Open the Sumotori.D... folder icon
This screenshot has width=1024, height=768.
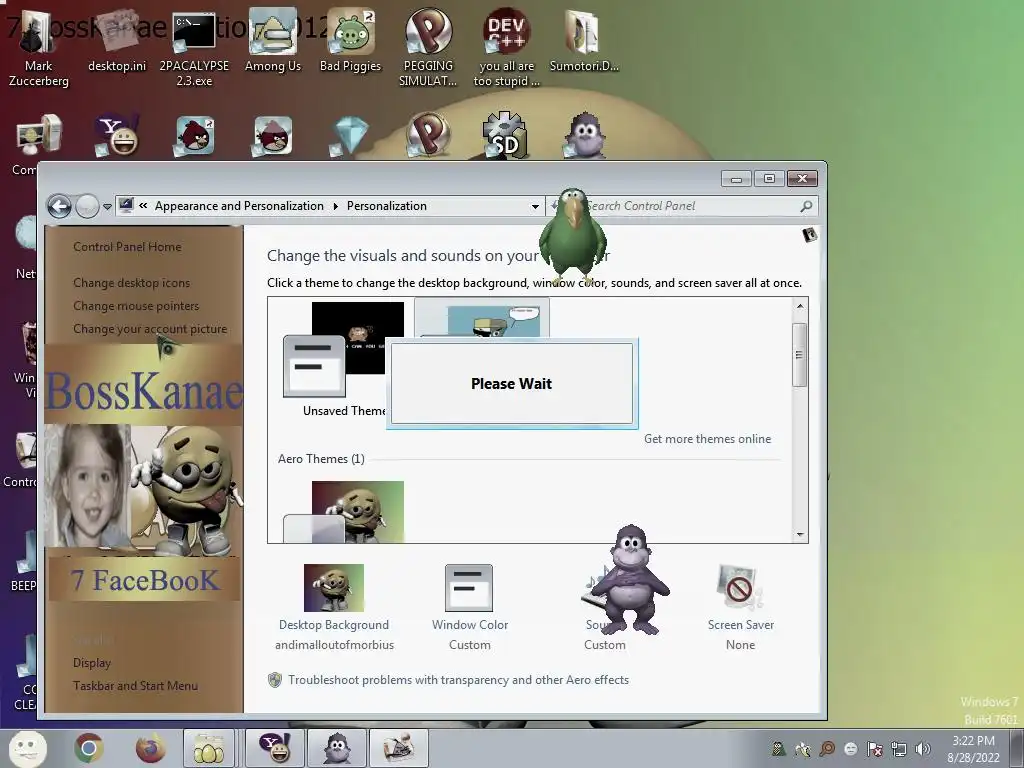point(584,40)
